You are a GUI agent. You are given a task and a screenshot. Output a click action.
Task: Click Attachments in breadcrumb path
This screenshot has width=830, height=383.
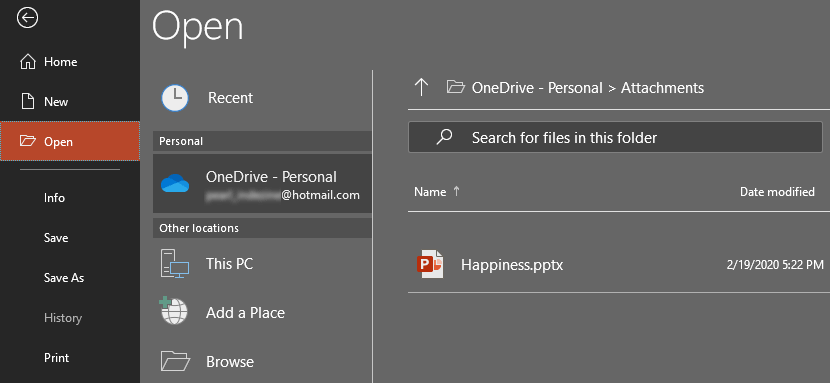tap(662, 87)
